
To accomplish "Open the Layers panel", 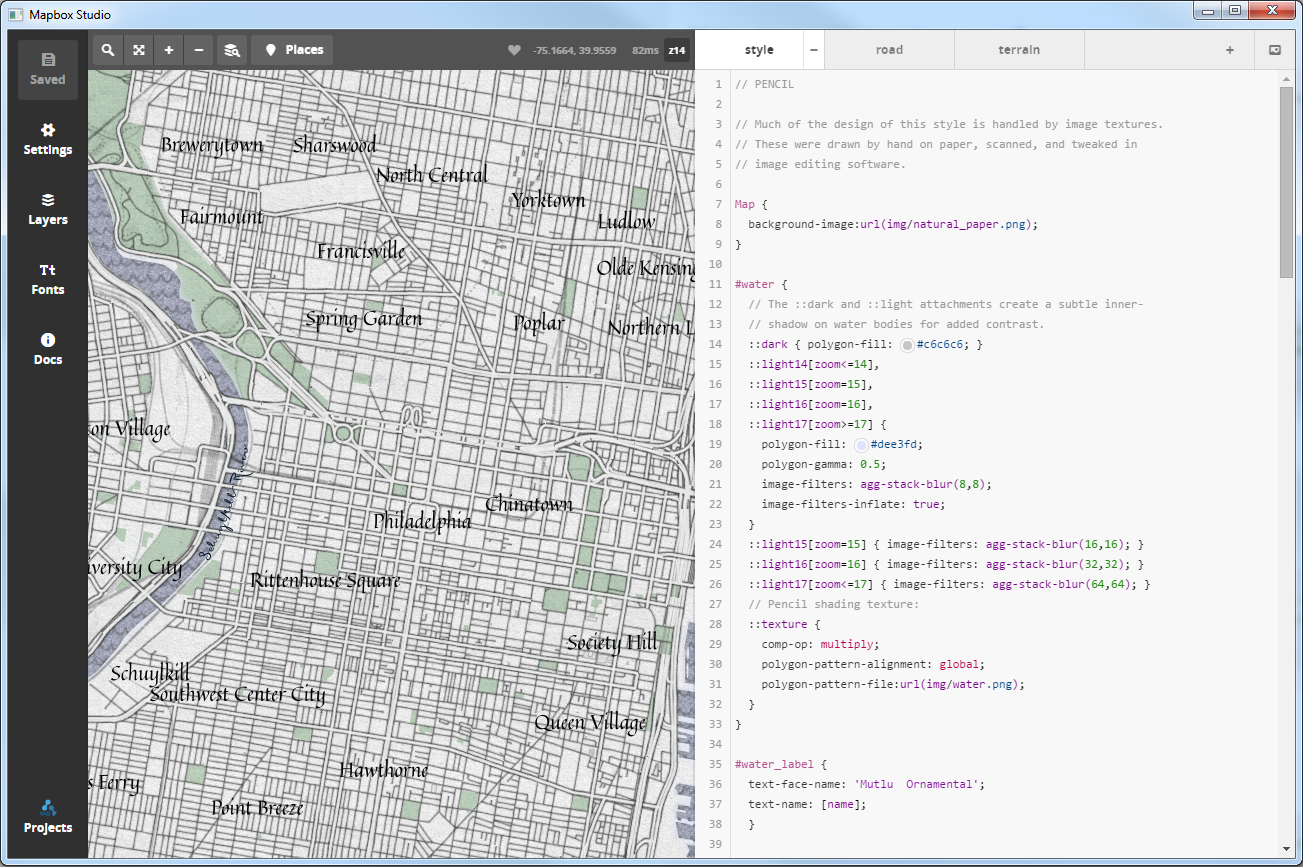I will point(48,210).
